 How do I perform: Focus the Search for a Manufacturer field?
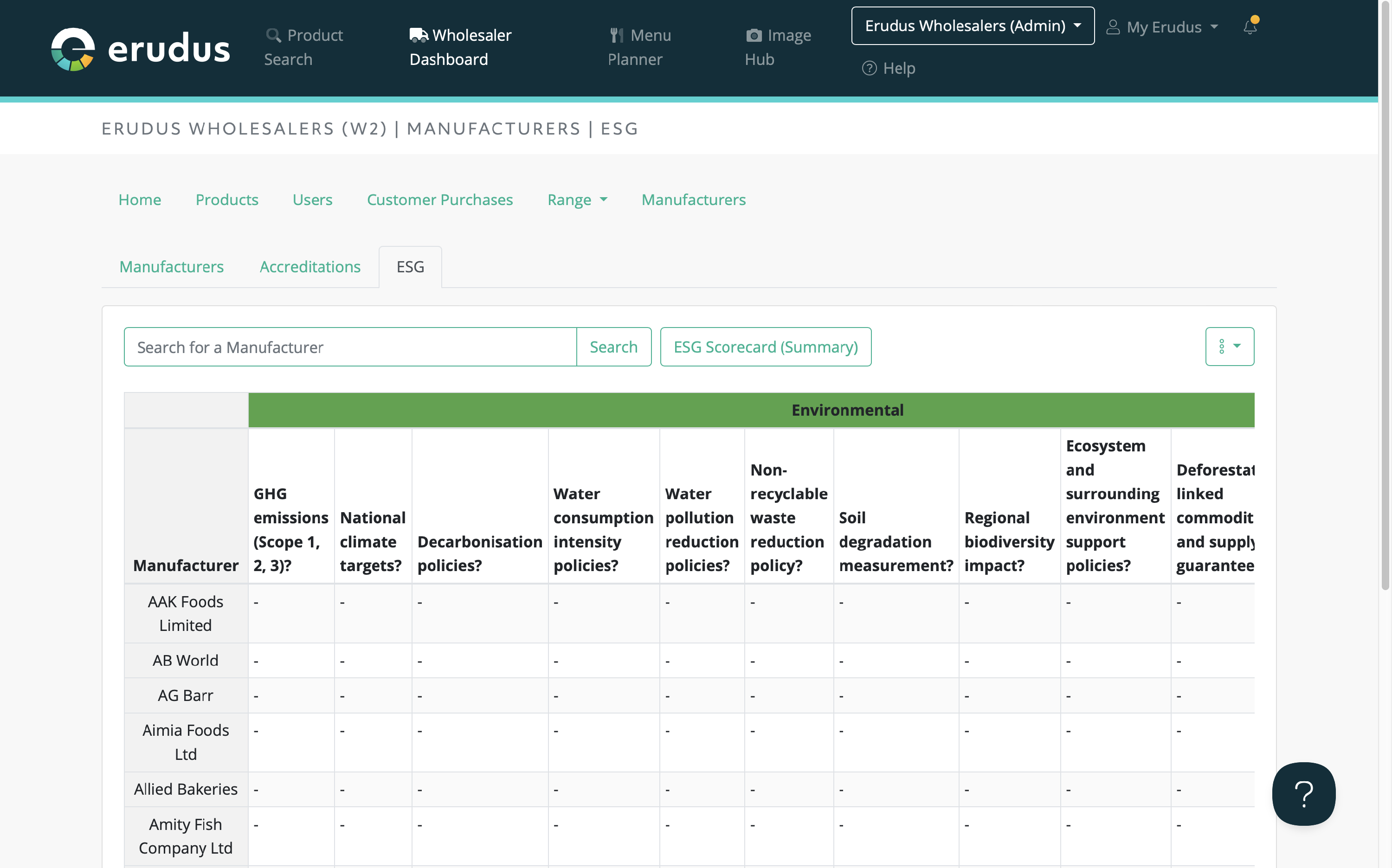pos(350,347)
